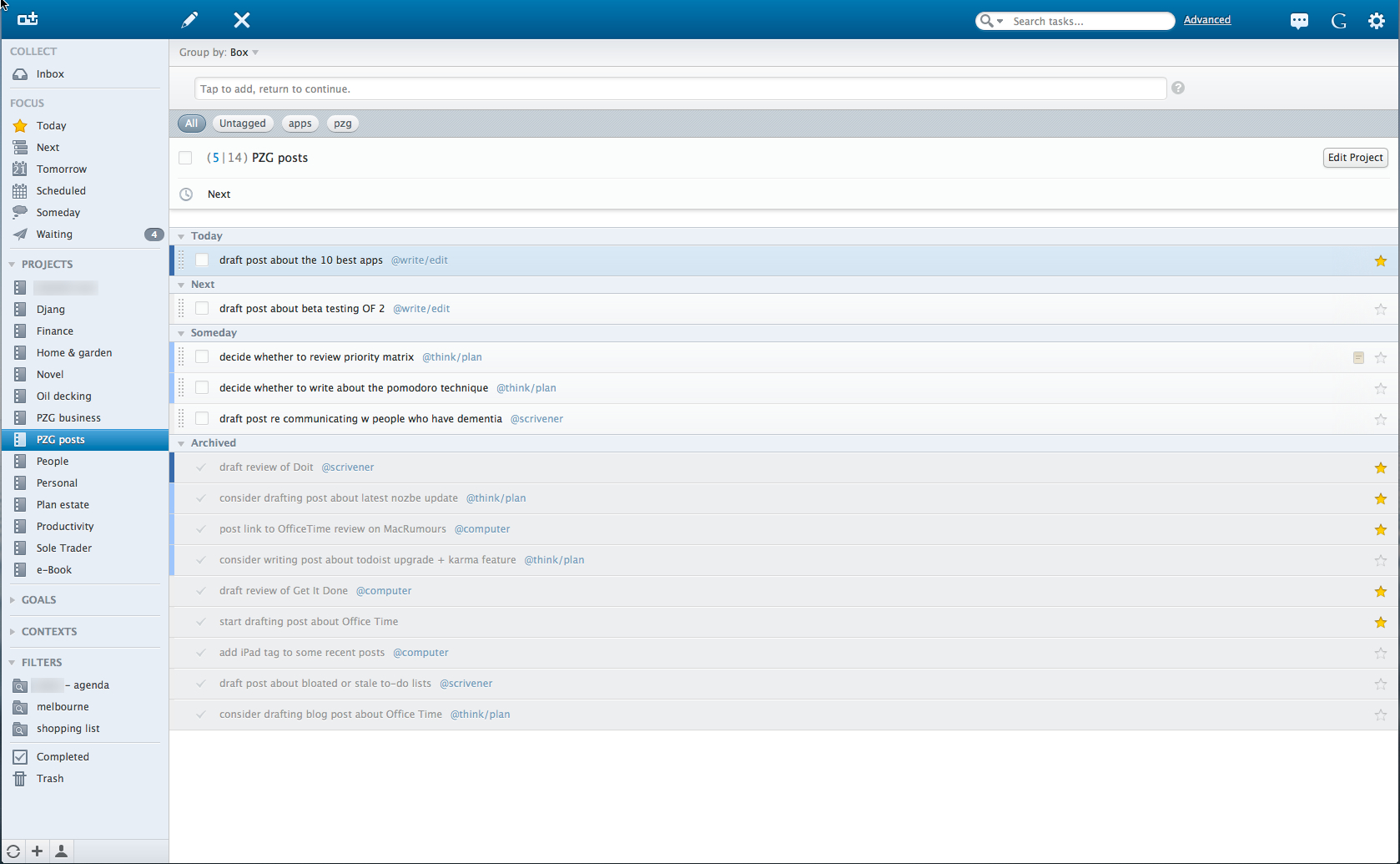Screen dimensions: 1400x864
Task: Star the beta testing OF 2 task
Action: 1381,310
